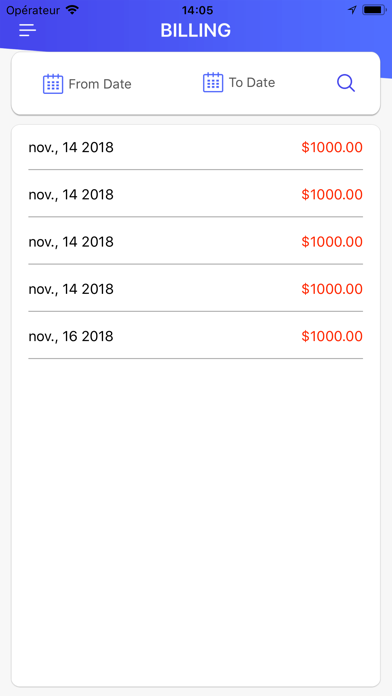
Task: Select the From Date label
Action: coord(100,84)
